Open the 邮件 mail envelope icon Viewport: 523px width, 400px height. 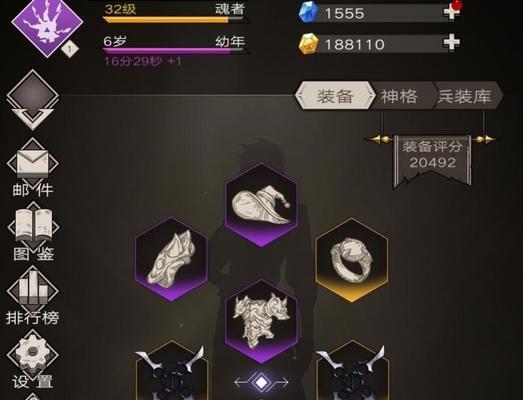[x=33, y=164]
